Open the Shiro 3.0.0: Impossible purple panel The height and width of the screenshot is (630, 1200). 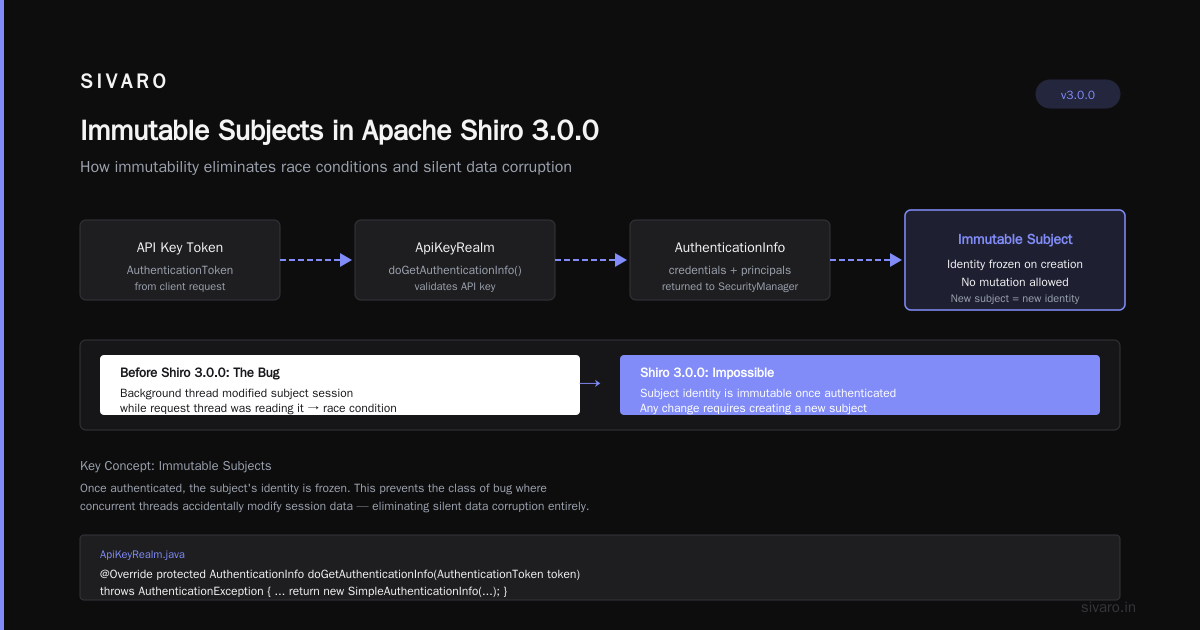click(x=860, y=385)
